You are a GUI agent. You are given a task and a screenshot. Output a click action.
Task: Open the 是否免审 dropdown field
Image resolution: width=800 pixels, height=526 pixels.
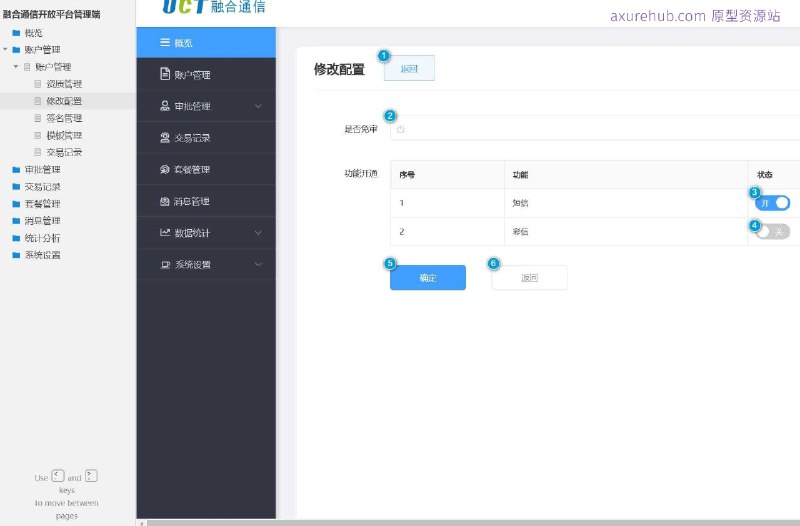[x=595, y=129]
